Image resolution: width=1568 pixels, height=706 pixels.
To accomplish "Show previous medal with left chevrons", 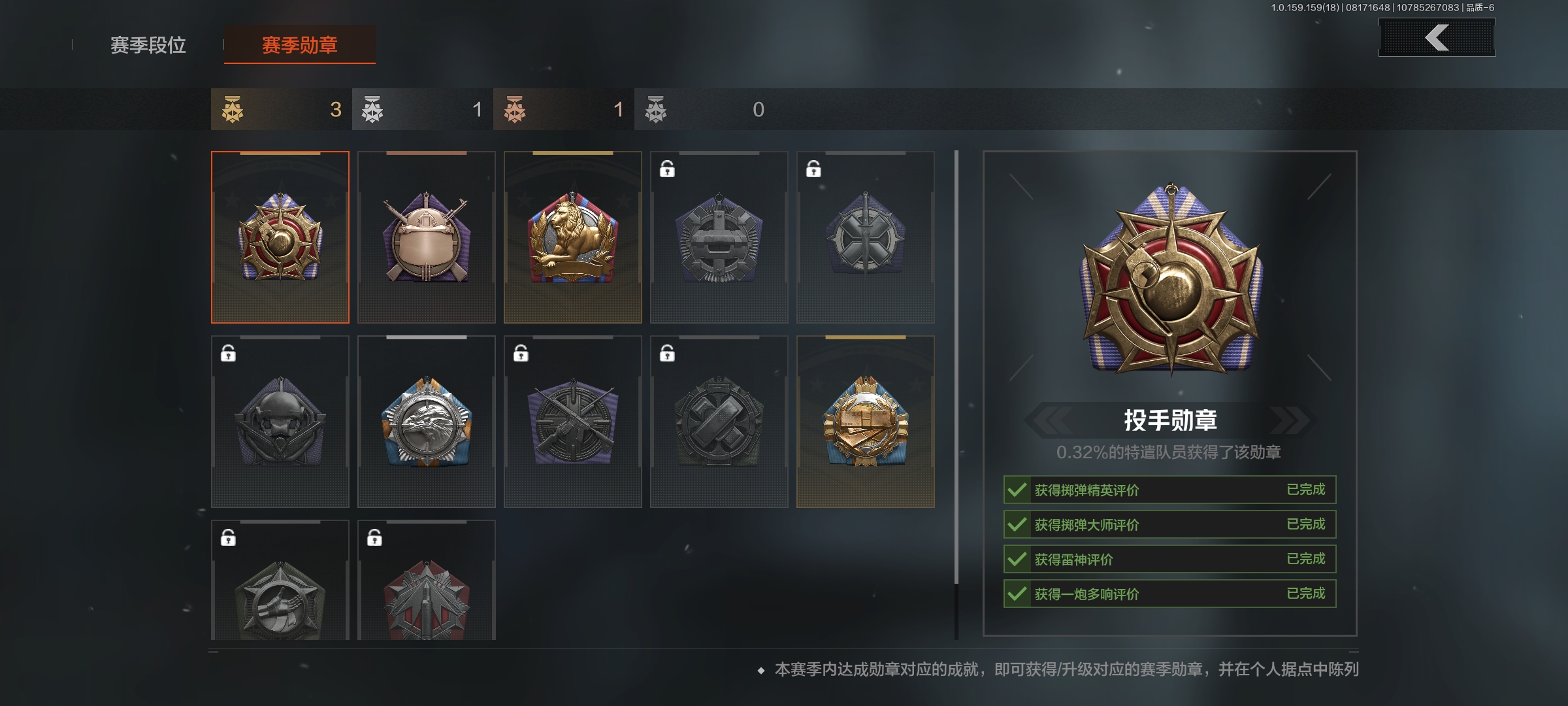I will click(1048, 420).
